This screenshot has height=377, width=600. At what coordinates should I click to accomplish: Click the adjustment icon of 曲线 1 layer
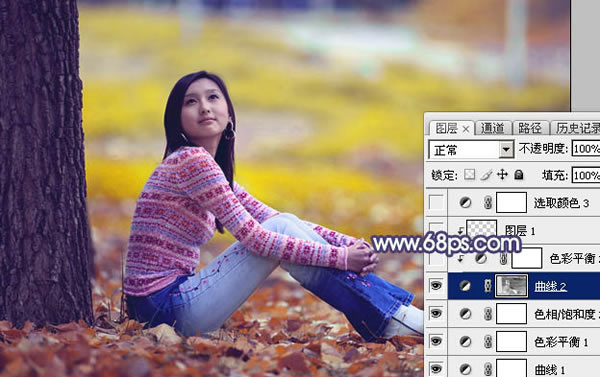point(465,369)
